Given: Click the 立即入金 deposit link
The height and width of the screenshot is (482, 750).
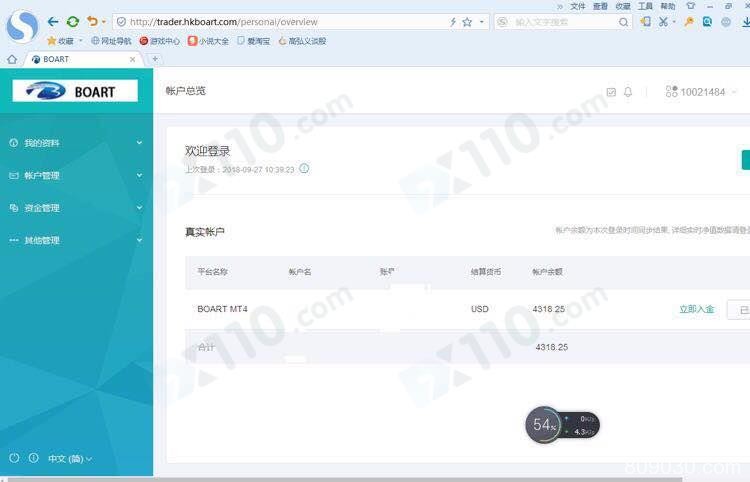Looking at the screenshot, I should pos(696,309).
